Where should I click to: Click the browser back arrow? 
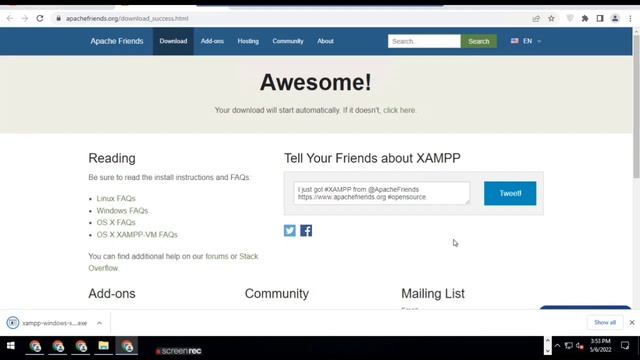point(10,18)
